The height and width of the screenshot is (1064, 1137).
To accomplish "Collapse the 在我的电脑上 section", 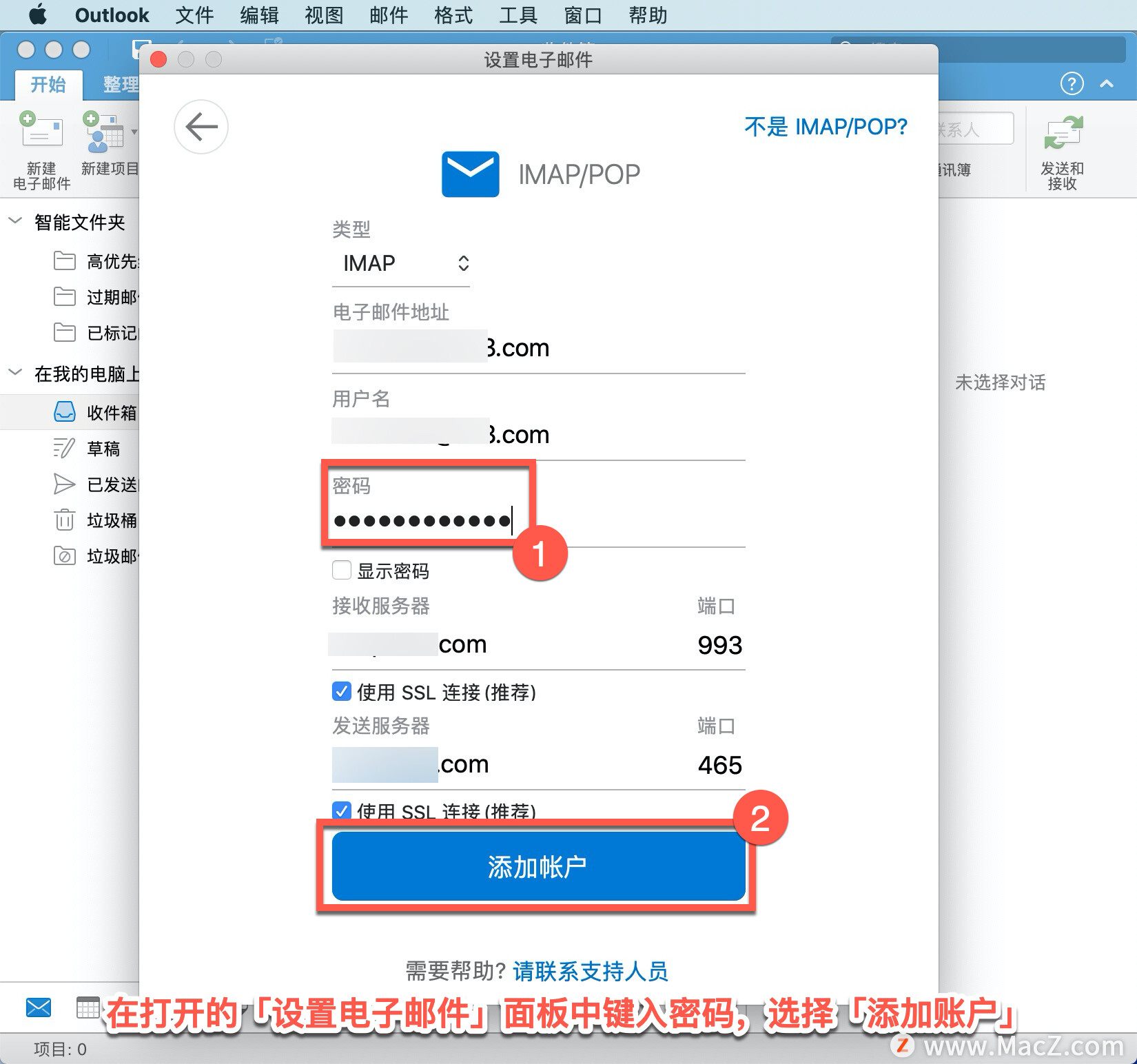I will point(14,373).
